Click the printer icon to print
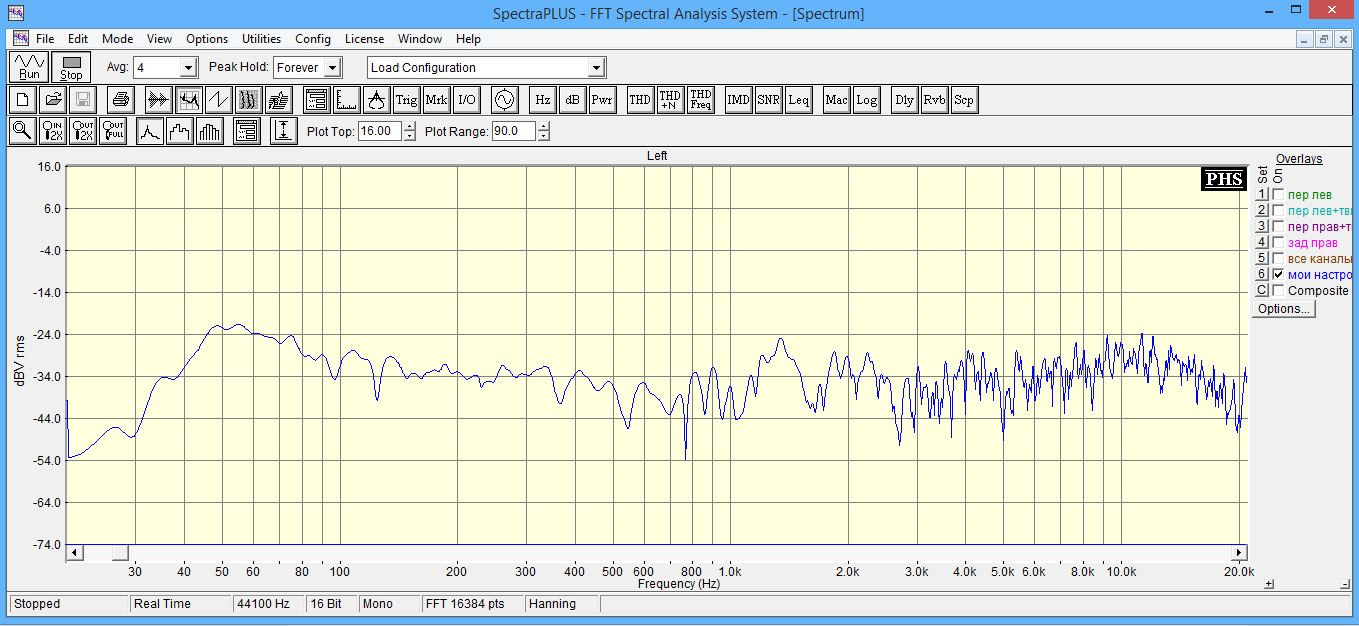This screenshot has width=1359, height=626. point(121,100)
